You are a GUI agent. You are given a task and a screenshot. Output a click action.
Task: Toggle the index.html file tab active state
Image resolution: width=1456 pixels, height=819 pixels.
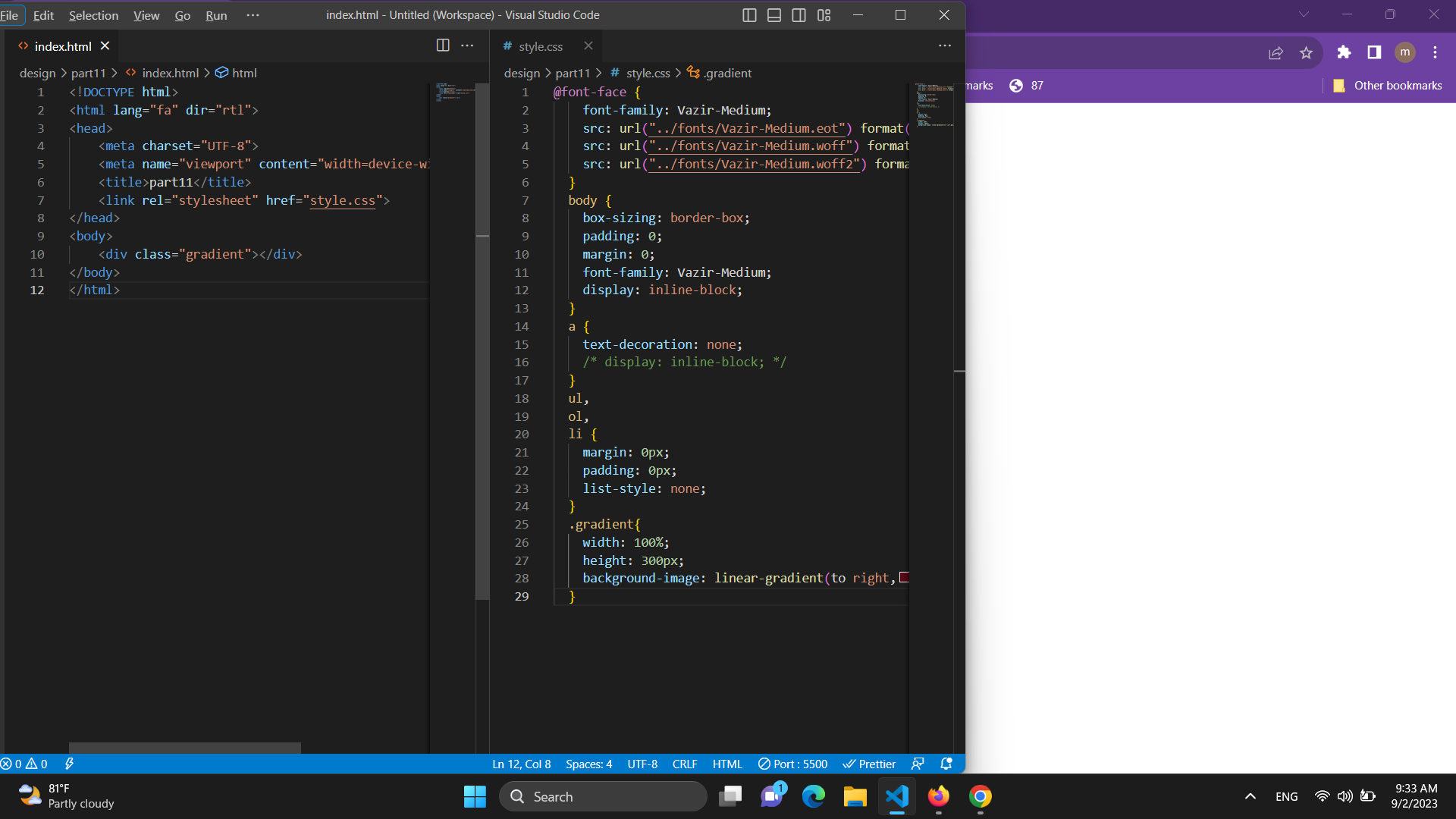(63, 46)
